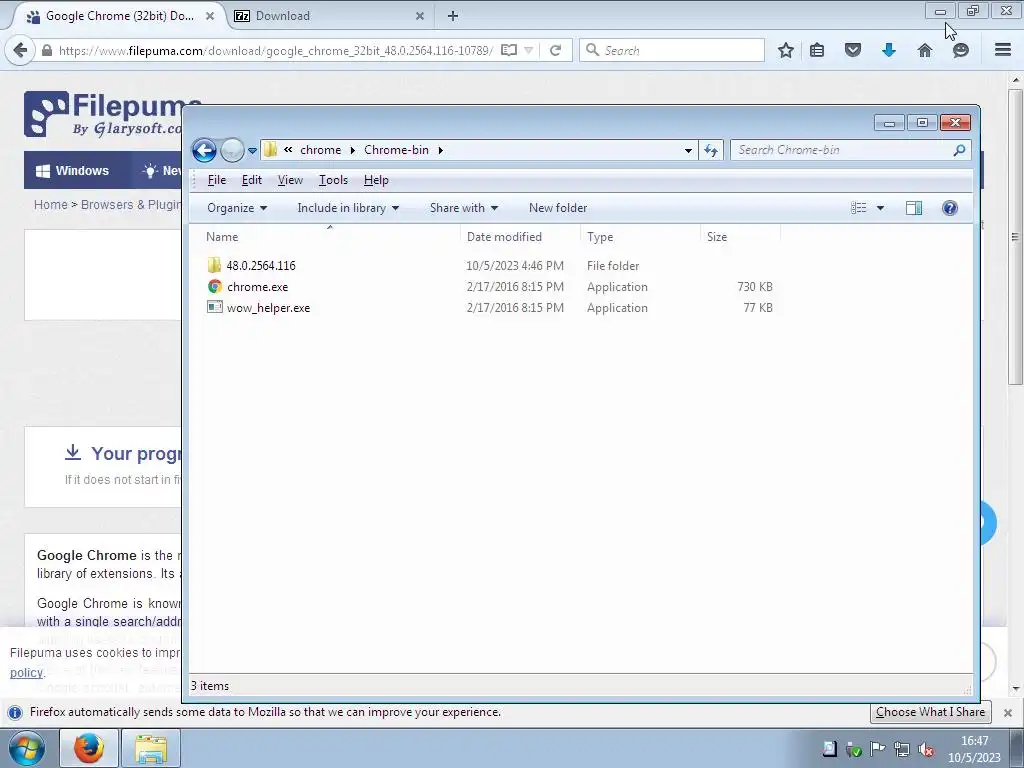Open the View menu in Explorer

click(290, 180)
